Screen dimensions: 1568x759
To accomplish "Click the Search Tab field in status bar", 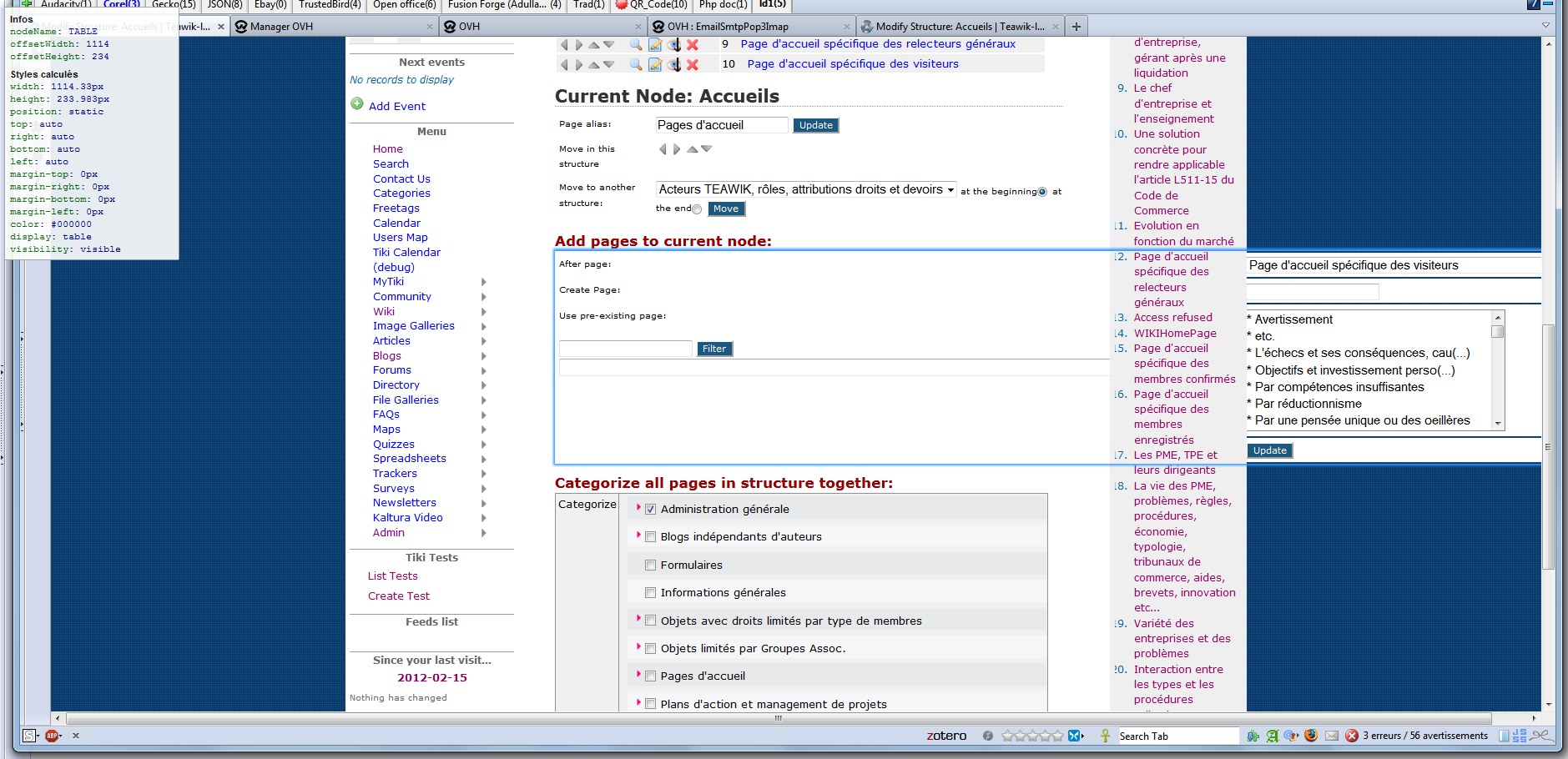I will click(x=1178, y=736).
